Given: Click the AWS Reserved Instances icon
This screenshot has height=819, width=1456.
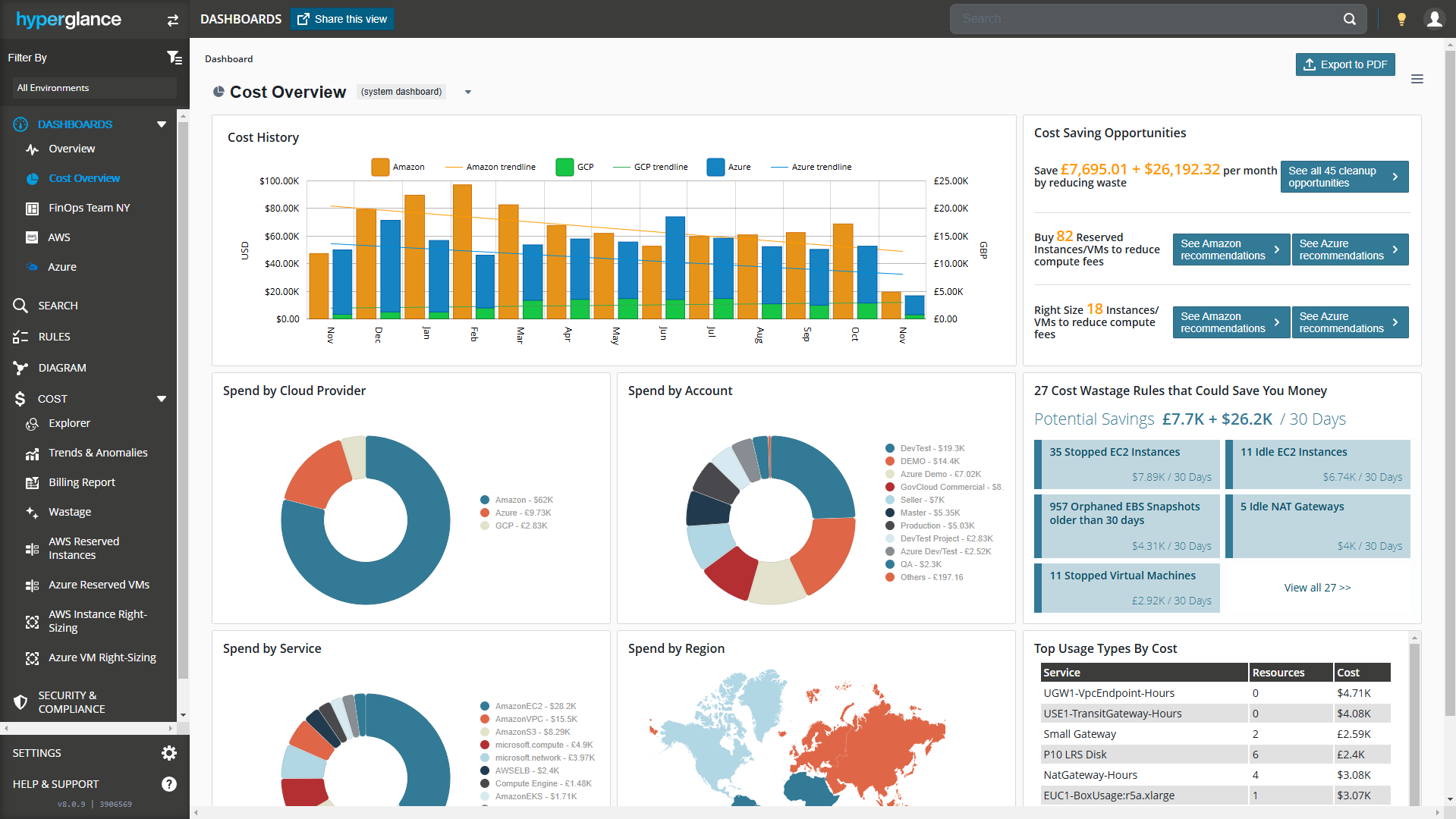Looking at the screenshot, I should (32, 549).
